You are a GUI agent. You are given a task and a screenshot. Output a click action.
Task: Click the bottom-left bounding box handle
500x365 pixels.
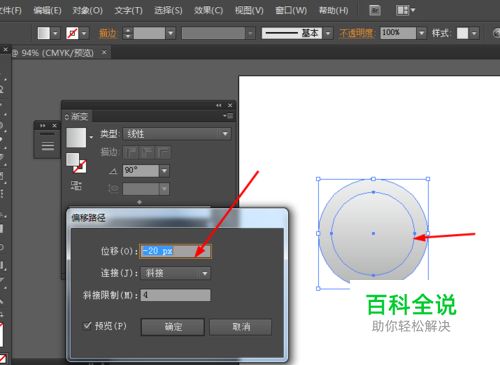pos(318,289)
